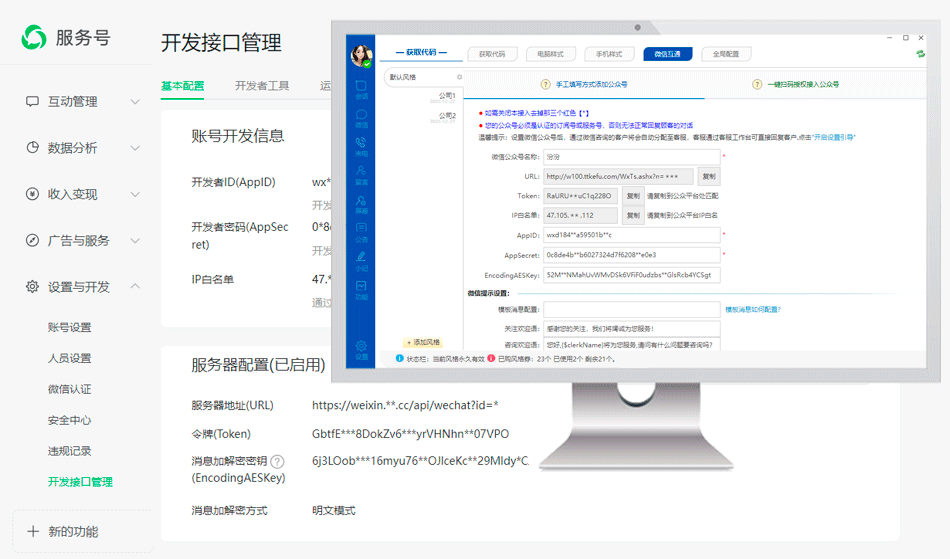Click the 数据分析 pie chart icon
Viewport: 950px width, 559px height.
pos(32,147)
